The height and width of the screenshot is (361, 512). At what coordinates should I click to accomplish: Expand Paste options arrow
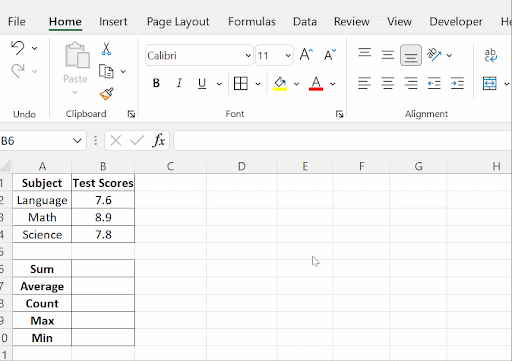pyautogui.click(x=75, y=92)
